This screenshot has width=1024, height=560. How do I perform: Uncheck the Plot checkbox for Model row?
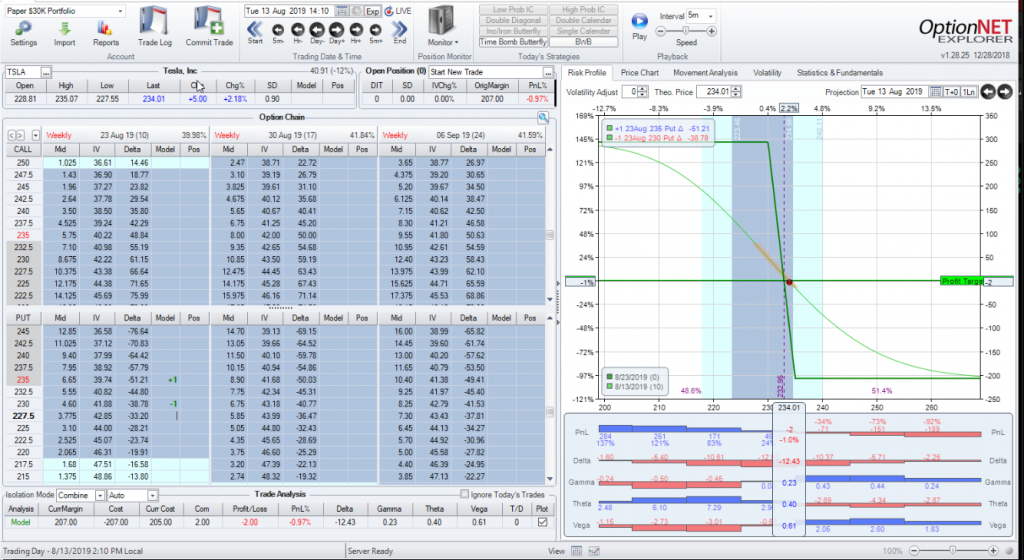point(542,522)
